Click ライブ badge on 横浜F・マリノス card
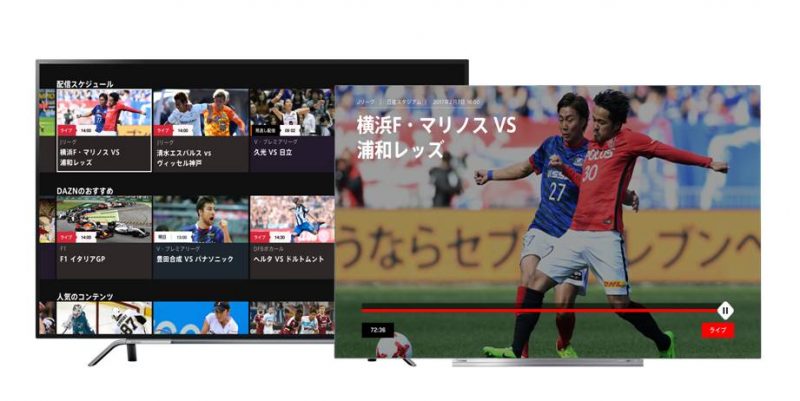800x401 pixels. click(x=66, y=130)
